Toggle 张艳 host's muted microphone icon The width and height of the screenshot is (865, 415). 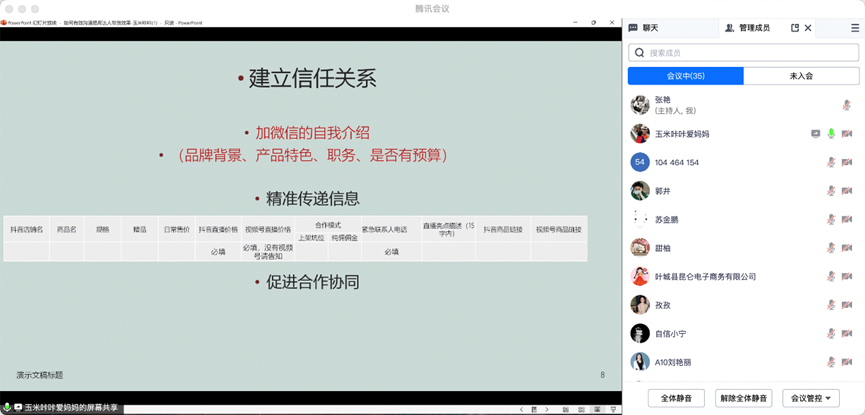847,105
